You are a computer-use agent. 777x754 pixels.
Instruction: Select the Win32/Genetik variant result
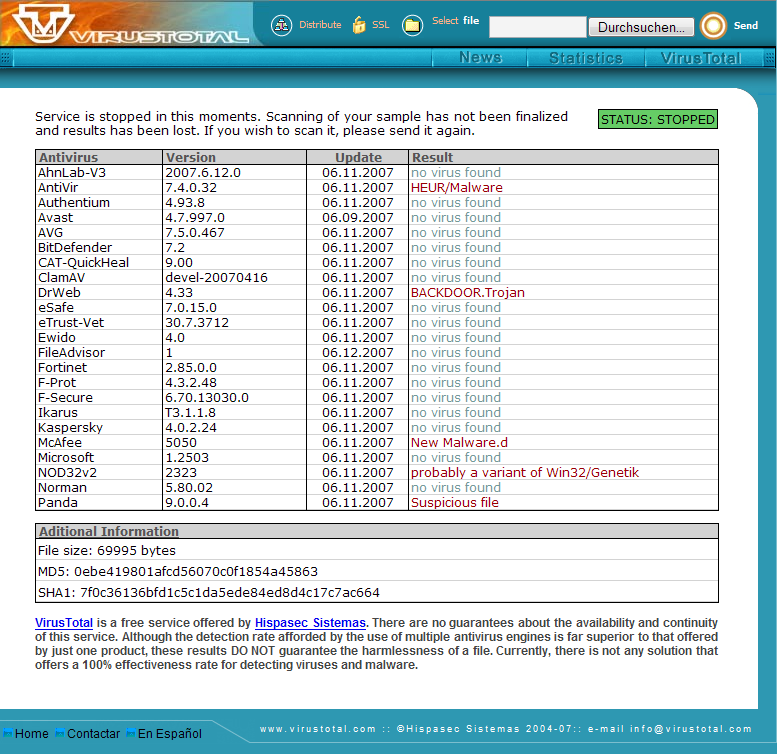pyautogui.click(x=525, y=473)
